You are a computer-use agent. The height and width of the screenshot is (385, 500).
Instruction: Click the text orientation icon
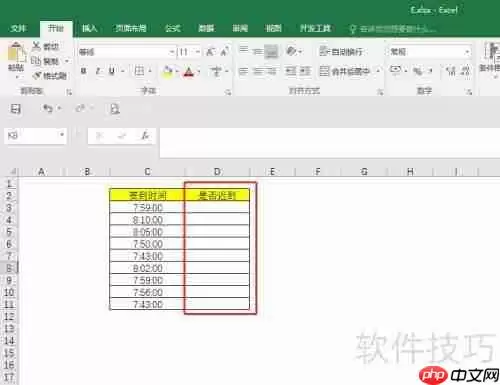tap(292, 51)
